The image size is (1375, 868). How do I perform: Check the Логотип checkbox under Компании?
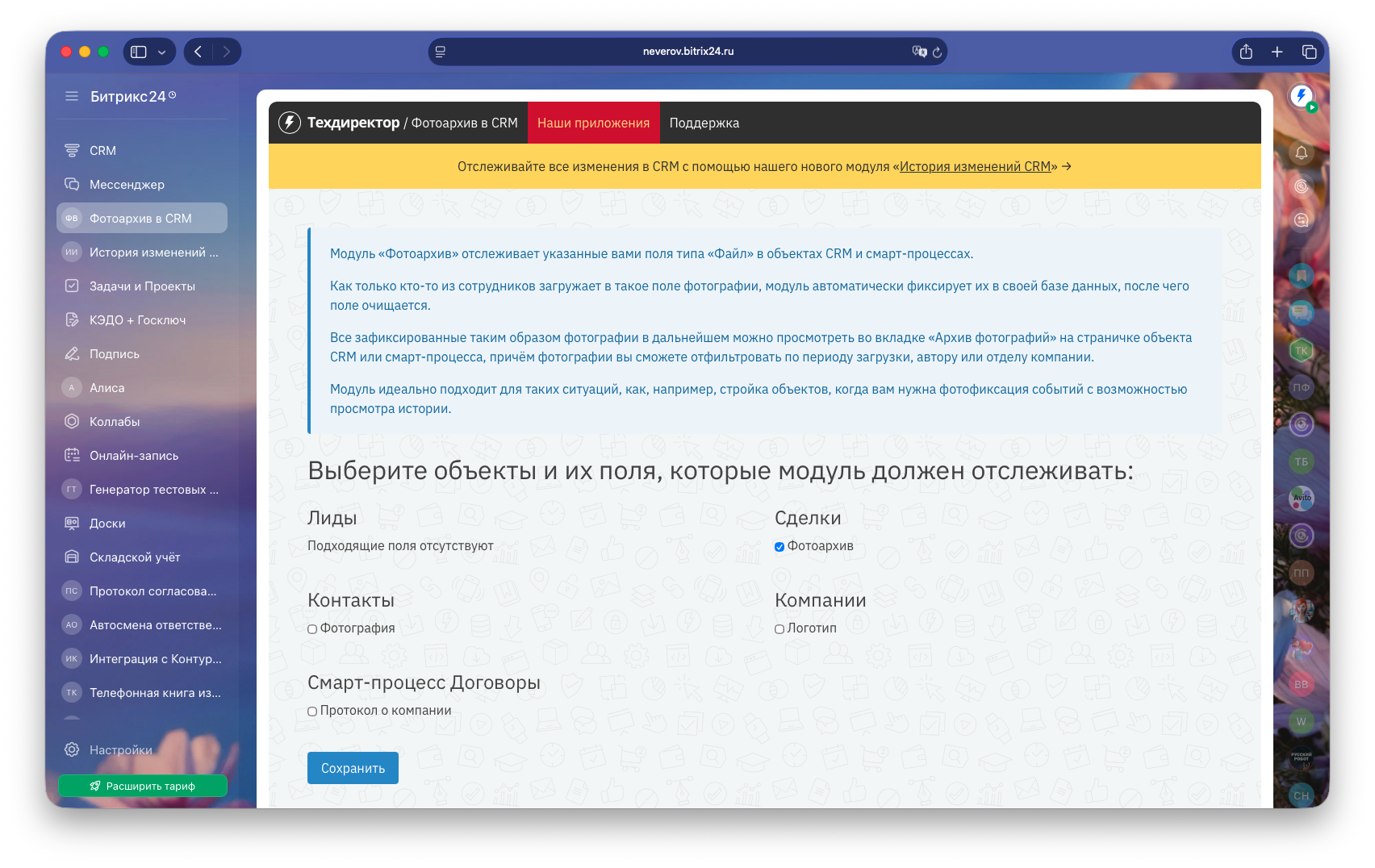tap(779, 629)
